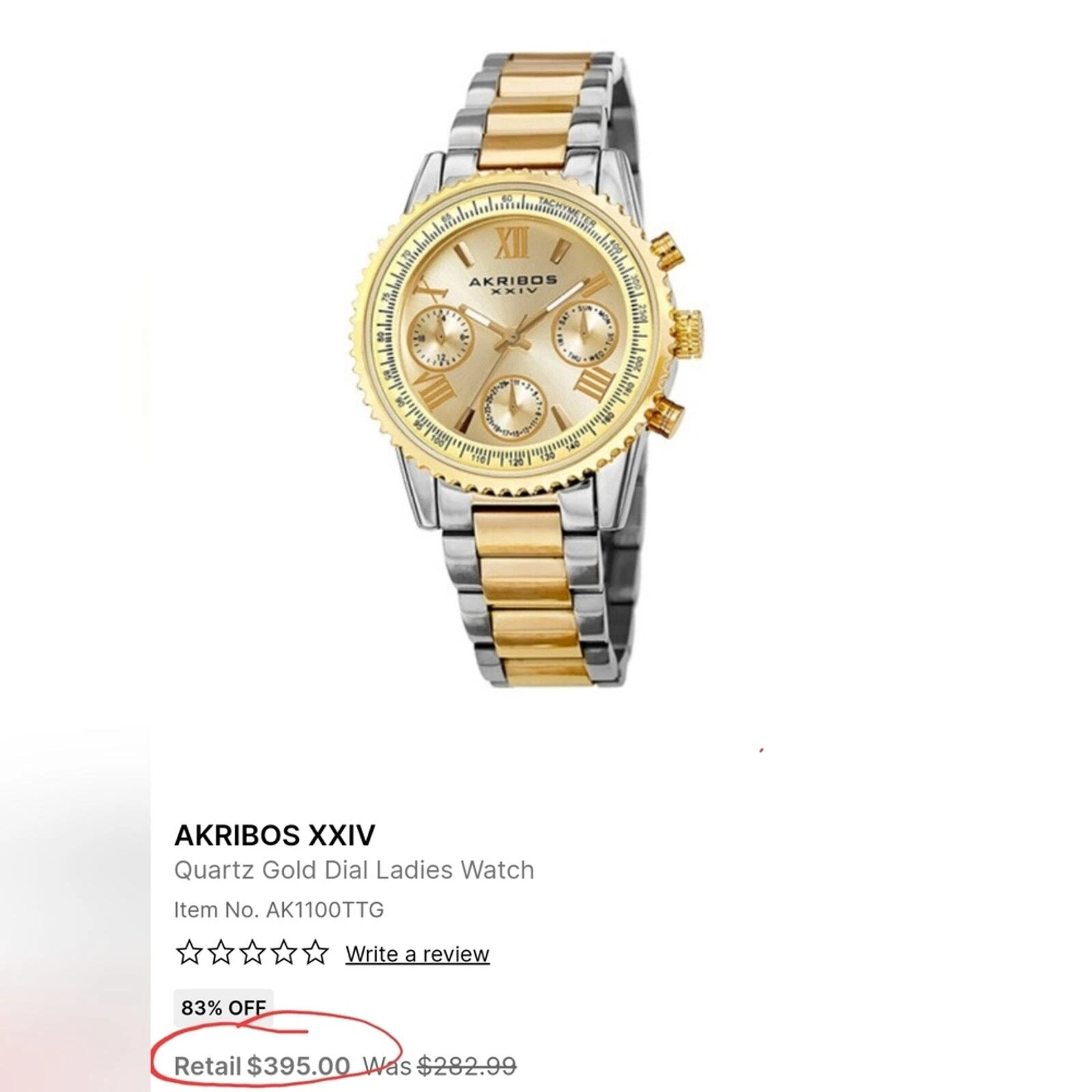1092x1092 pixels.
Task: Open the Write a review link
Action: [x=418, y=953]
